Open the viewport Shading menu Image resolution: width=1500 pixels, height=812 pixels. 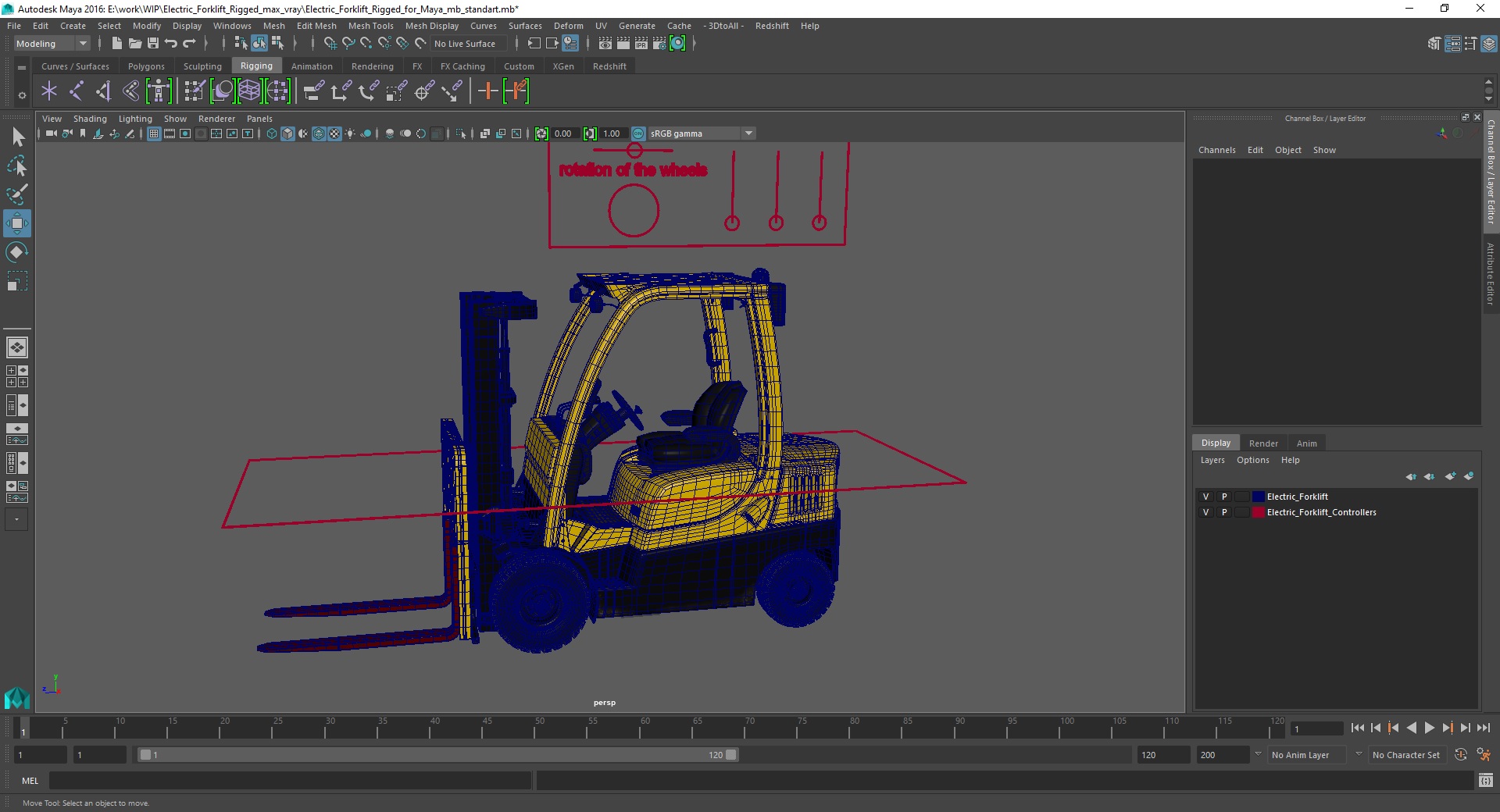pos(90,119)
